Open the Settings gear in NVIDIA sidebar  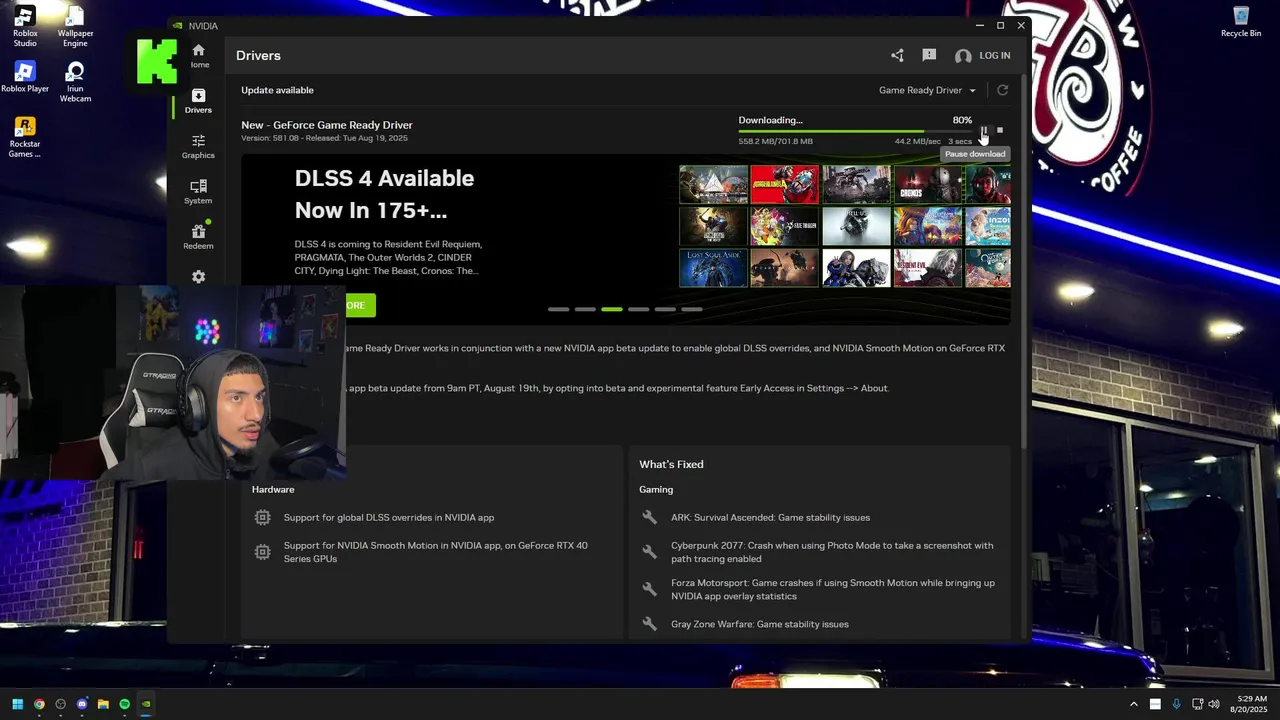pos(198,277)
